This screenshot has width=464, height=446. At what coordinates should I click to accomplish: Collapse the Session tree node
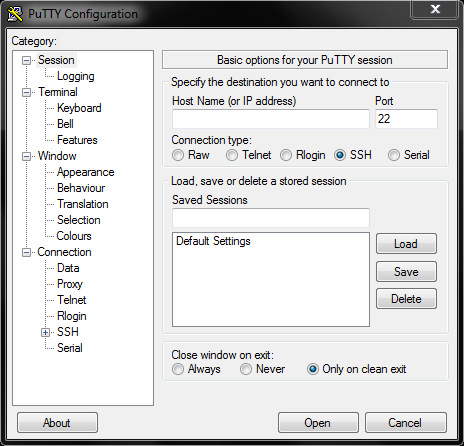pos(26,60)
